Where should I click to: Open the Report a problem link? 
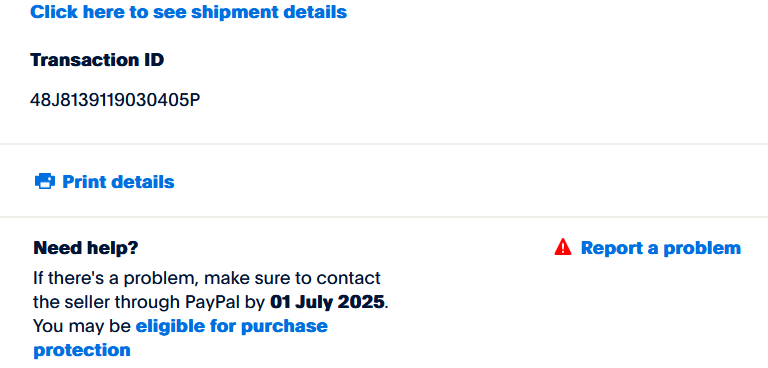(x=660, y=248)
